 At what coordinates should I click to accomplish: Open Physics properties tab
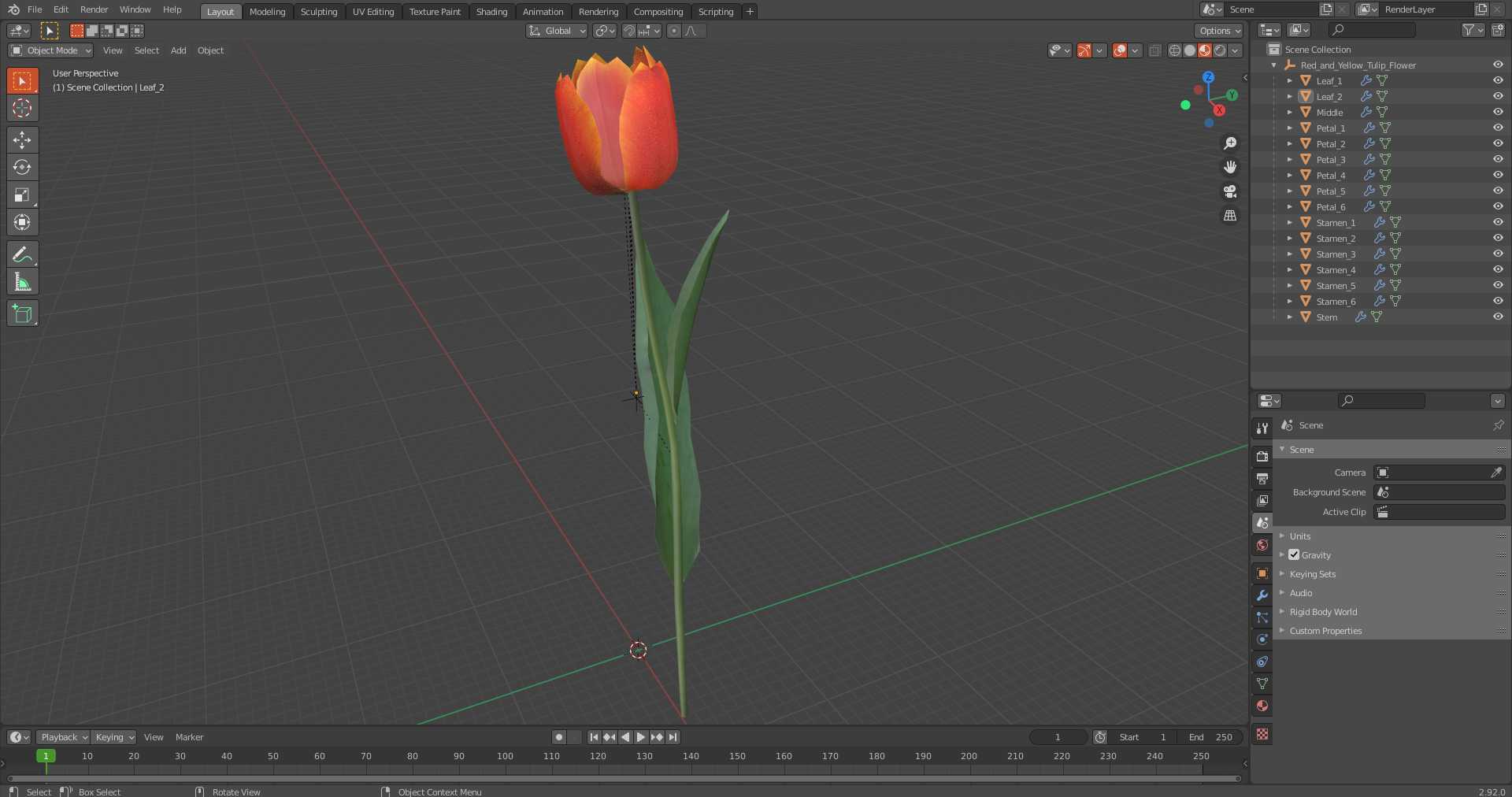coord(1262,639)
